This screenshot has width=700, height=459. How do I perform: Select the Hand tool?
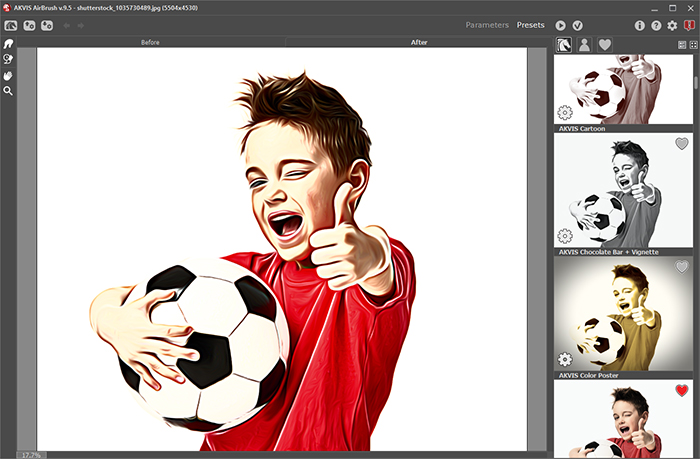pos(9,75)
